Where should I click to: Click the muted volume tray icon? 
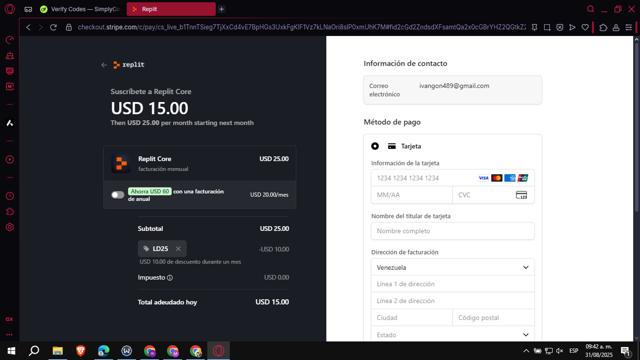560,351
